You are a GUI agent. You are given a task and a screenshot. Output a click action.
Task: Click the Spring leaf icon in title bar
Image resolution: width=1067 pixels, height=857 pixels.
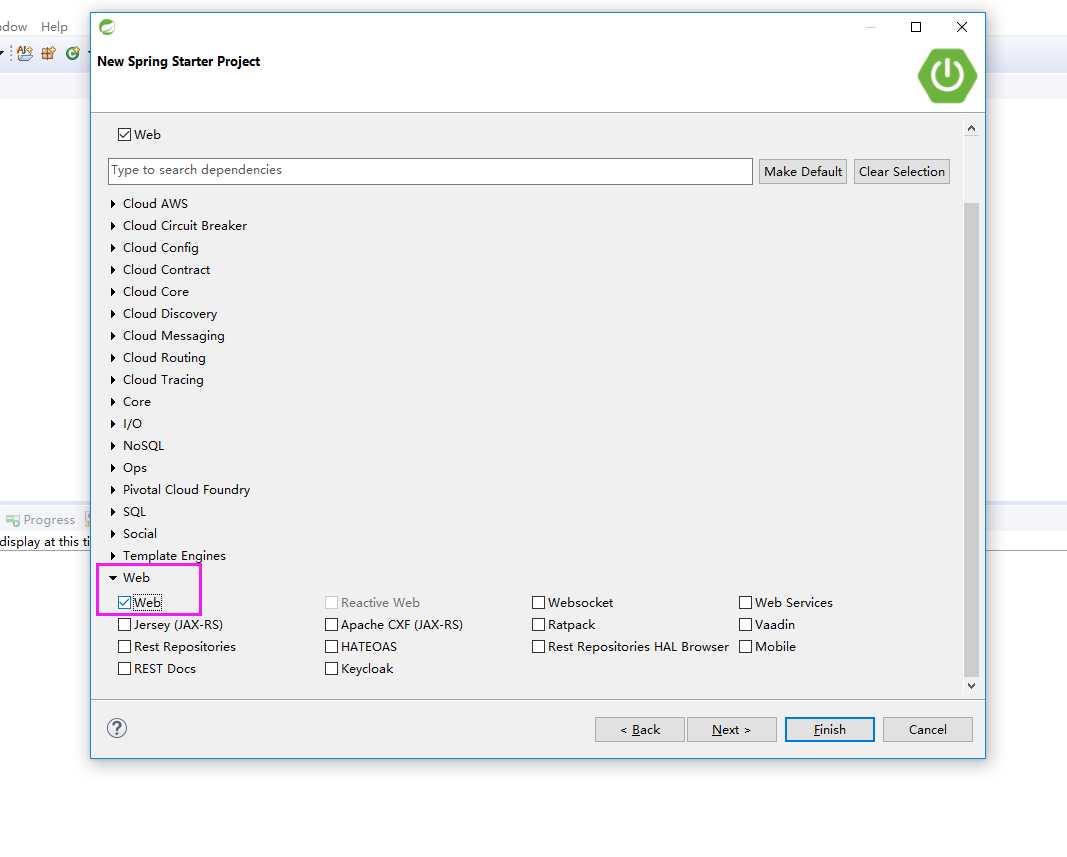(107, 27)
